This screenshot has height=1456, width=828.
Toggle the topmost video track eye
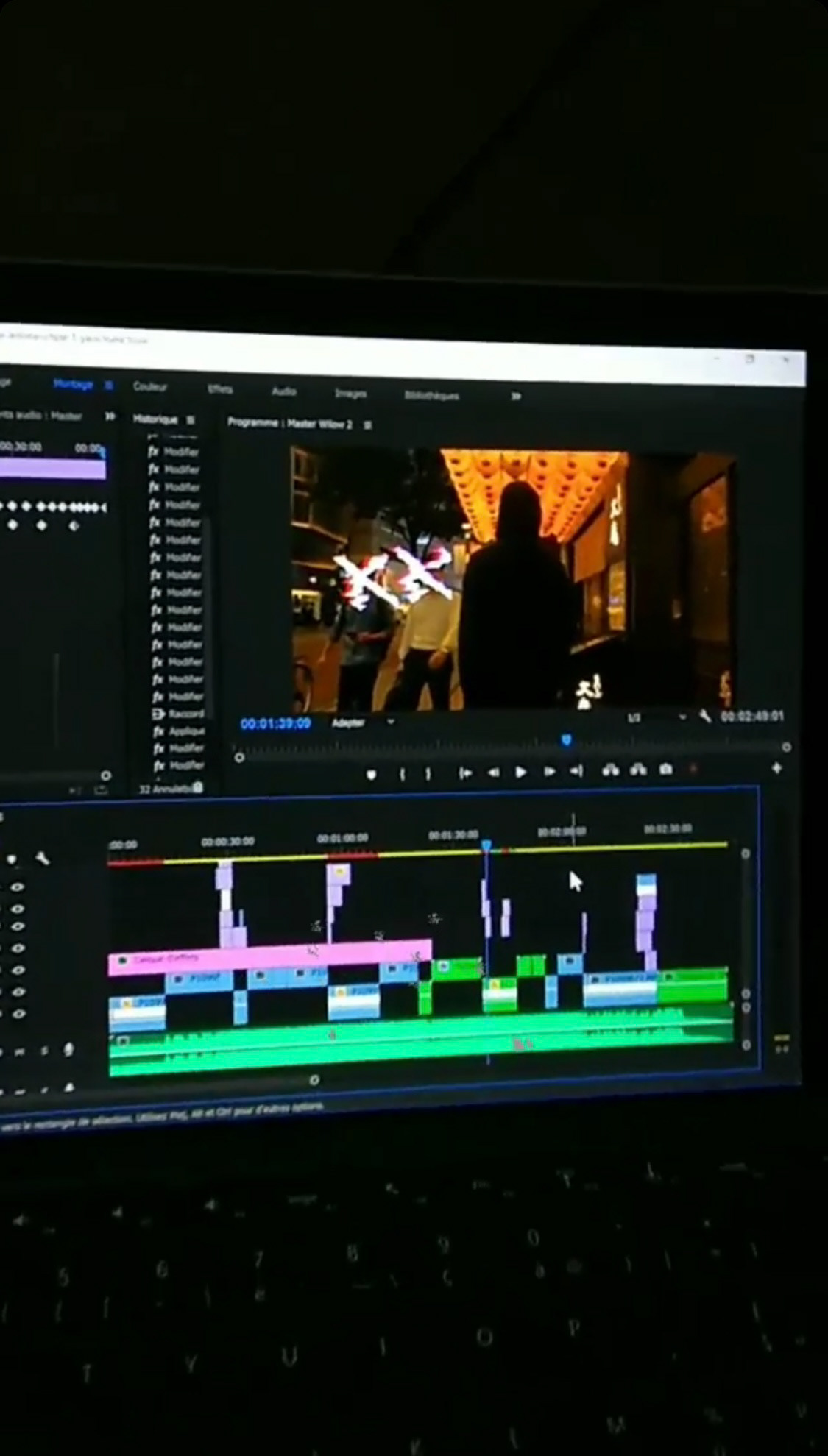pos(18,887)
